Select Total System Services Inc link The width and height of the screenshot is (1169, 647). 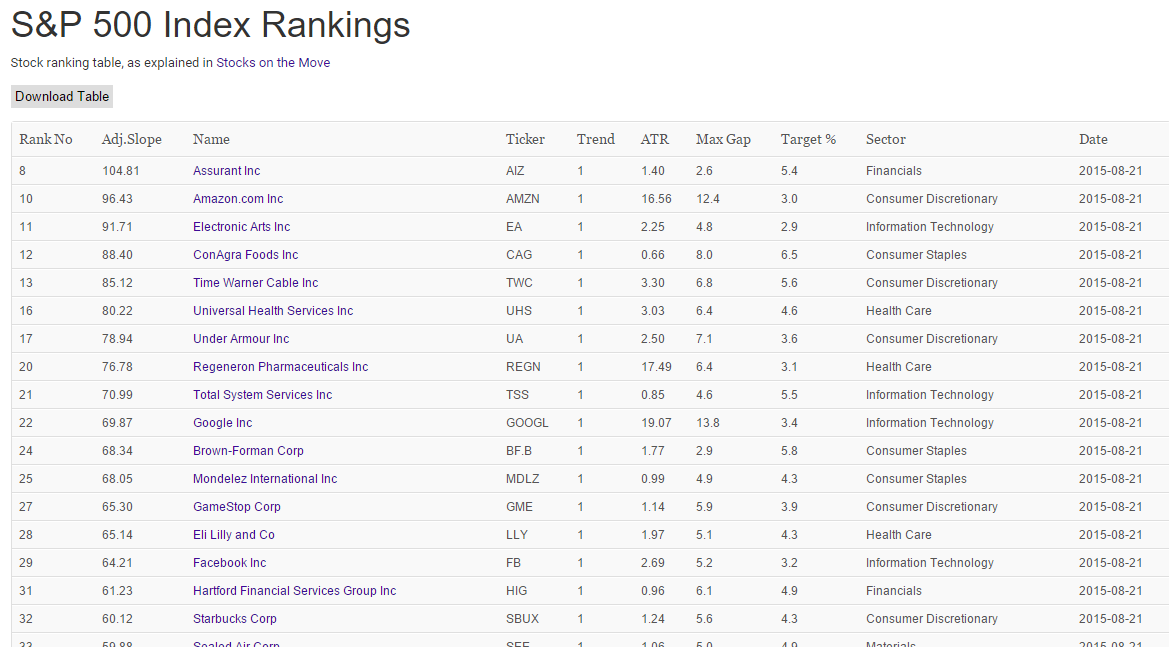(x=262, y=395)
